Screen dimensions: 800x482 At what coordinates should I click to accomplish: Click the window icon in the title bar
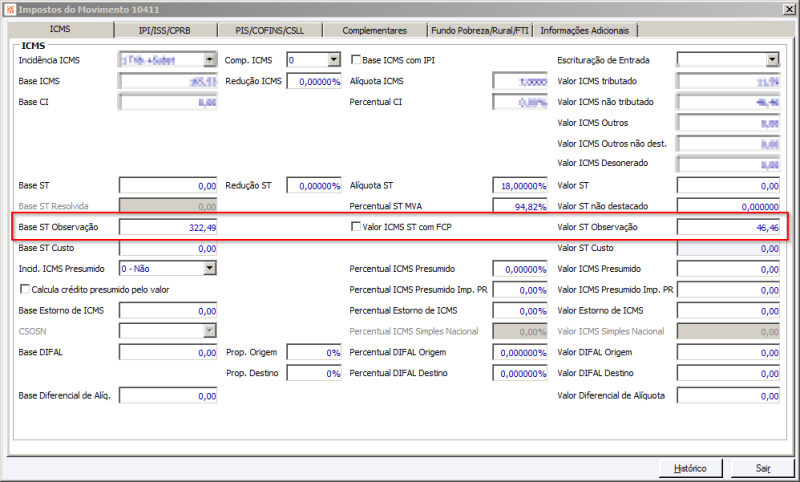click(x=10, y=9)
